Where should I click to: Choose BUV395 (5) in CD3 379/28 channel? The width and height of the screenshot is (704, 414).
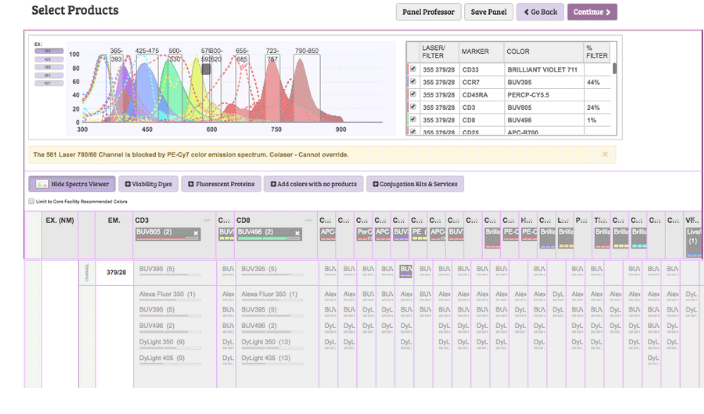[170, 270]
